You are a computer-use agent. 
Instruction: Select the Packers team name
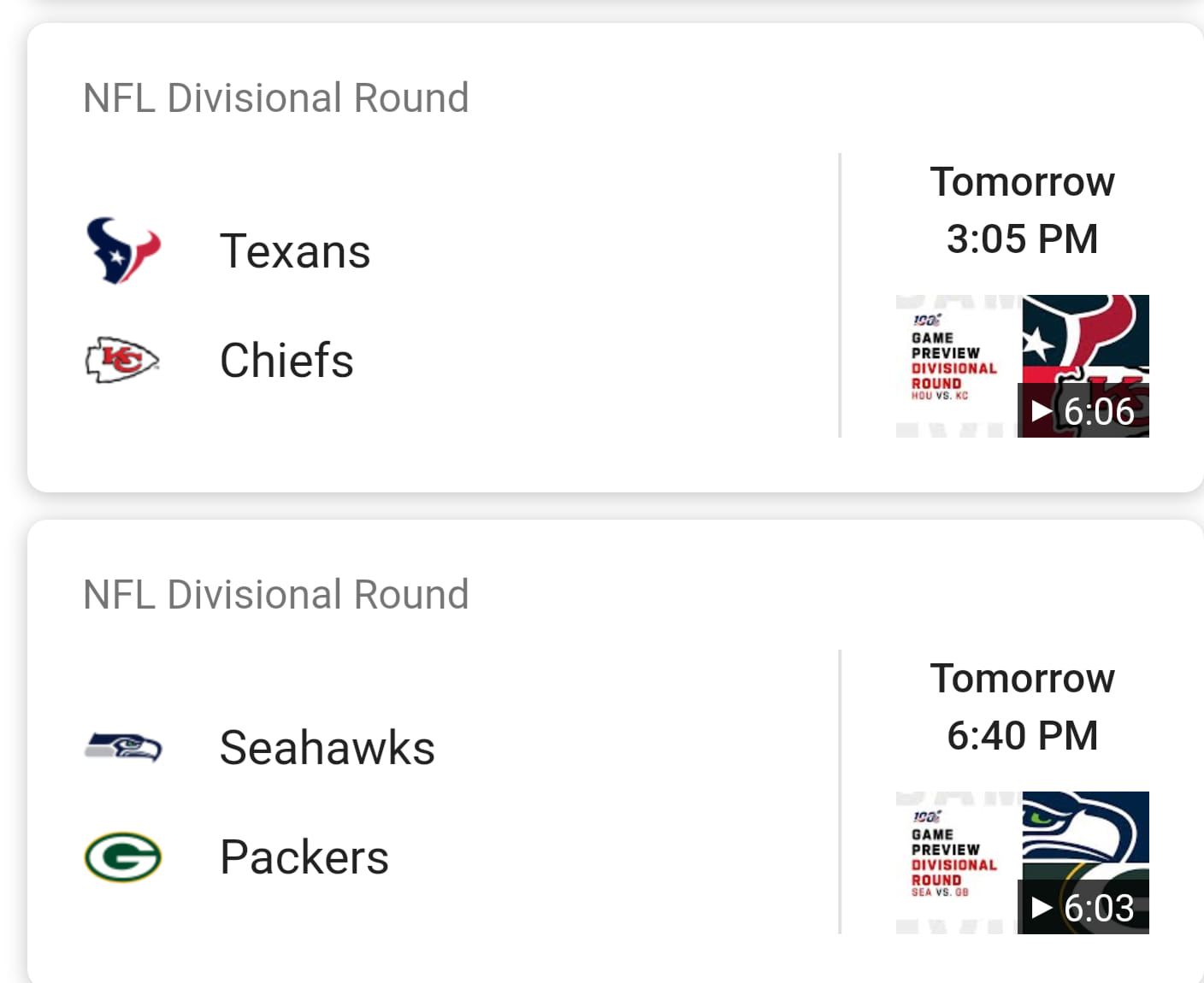304,857
